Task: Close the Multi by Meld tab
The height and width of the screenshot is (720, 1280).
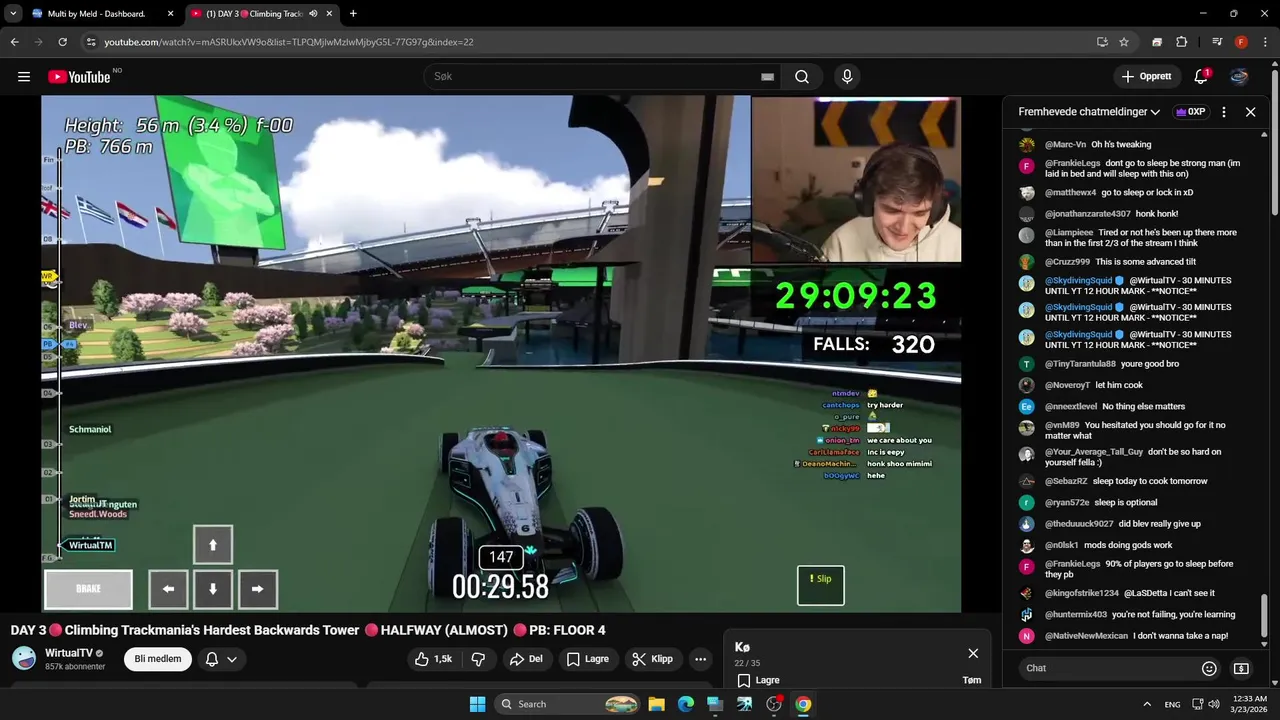Action: [170, 14]
